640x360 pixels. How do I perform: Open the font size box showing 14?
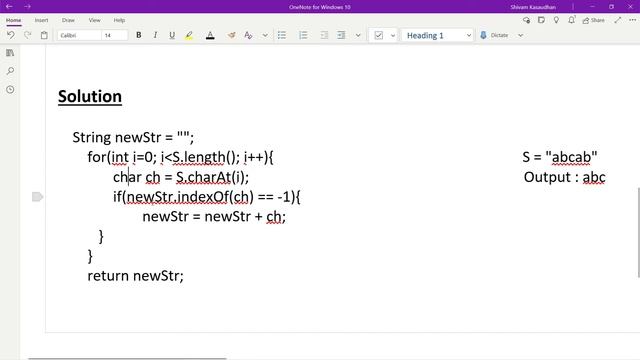(115, 36)
